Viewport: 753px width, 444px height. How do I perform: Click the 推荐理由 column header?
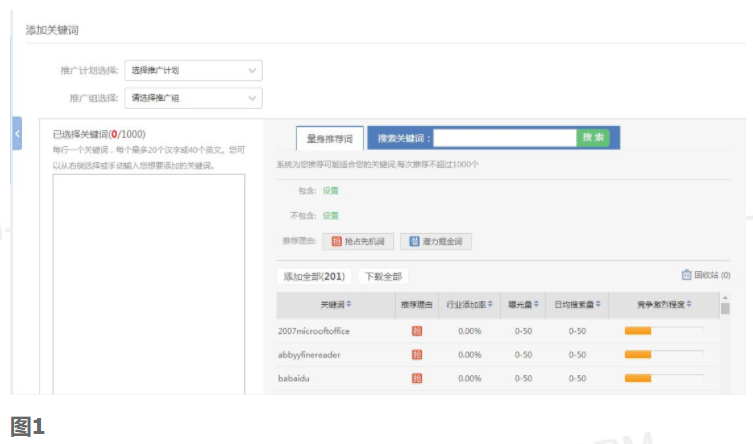[416, 304]
